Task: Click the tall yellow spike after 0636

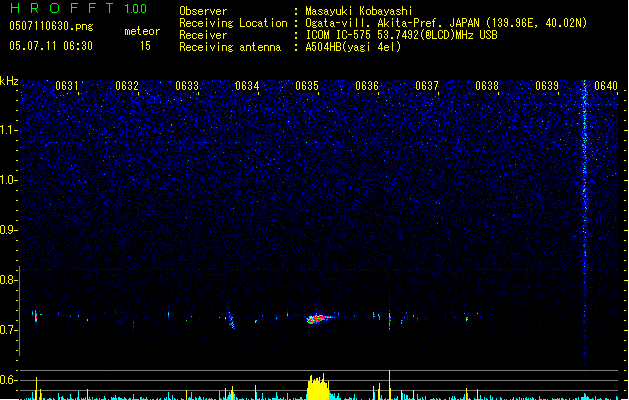Action: pyautogui.click(x=390, y=385)
